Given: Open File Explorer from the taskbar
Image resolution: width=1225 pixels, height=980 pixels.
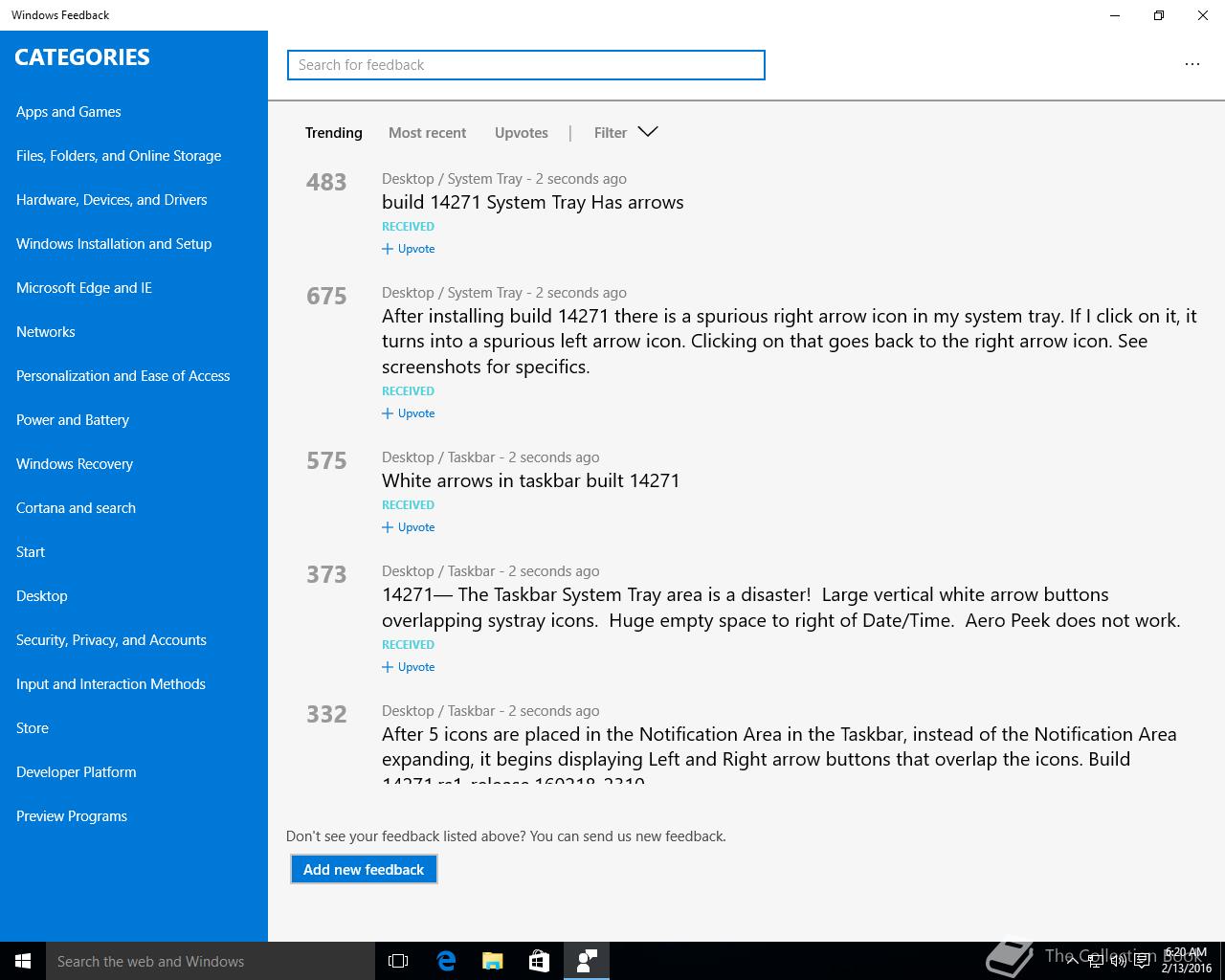Looking at the screenshot, I should coord(493,961).
